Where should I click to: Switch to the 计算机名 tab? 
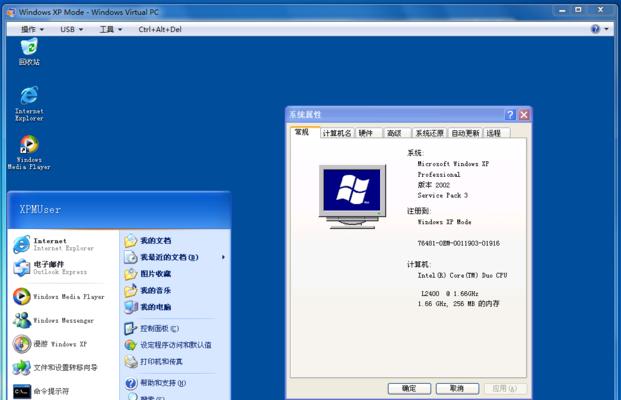(337, 133)
